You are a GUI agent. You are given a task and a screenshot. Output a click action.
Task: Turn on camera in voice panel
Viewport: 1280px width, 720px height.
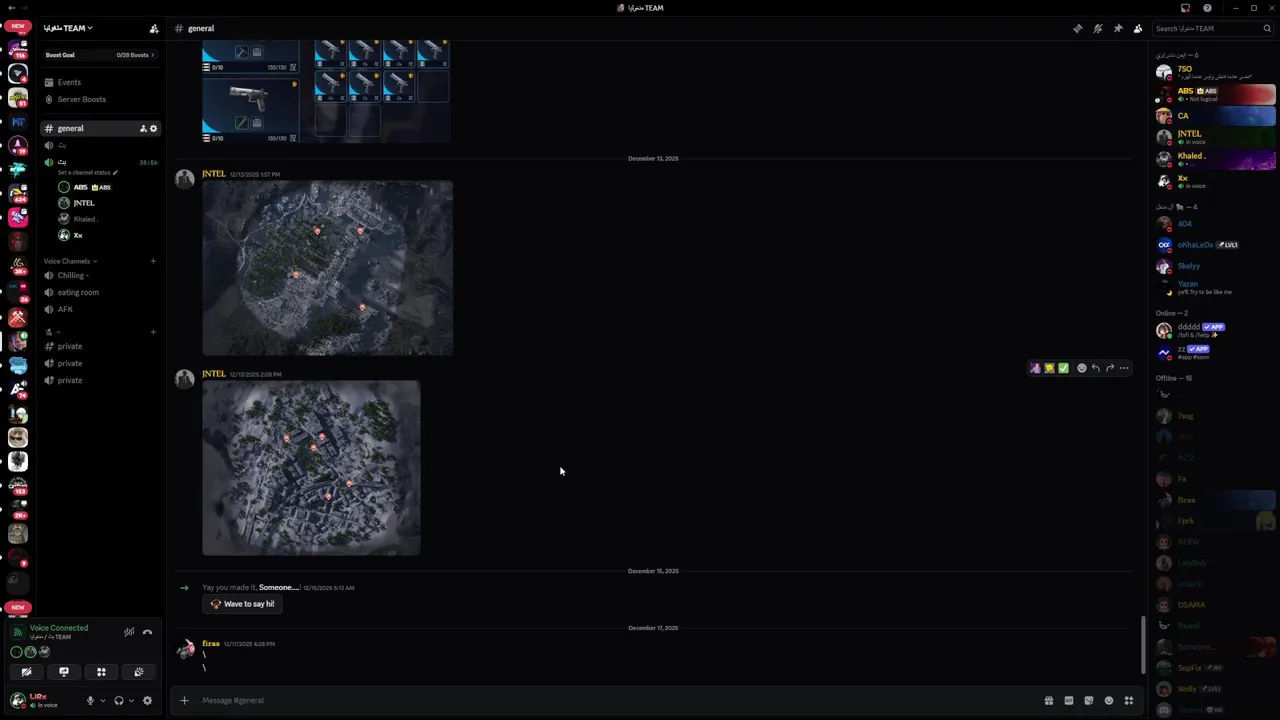pos(27,672)
